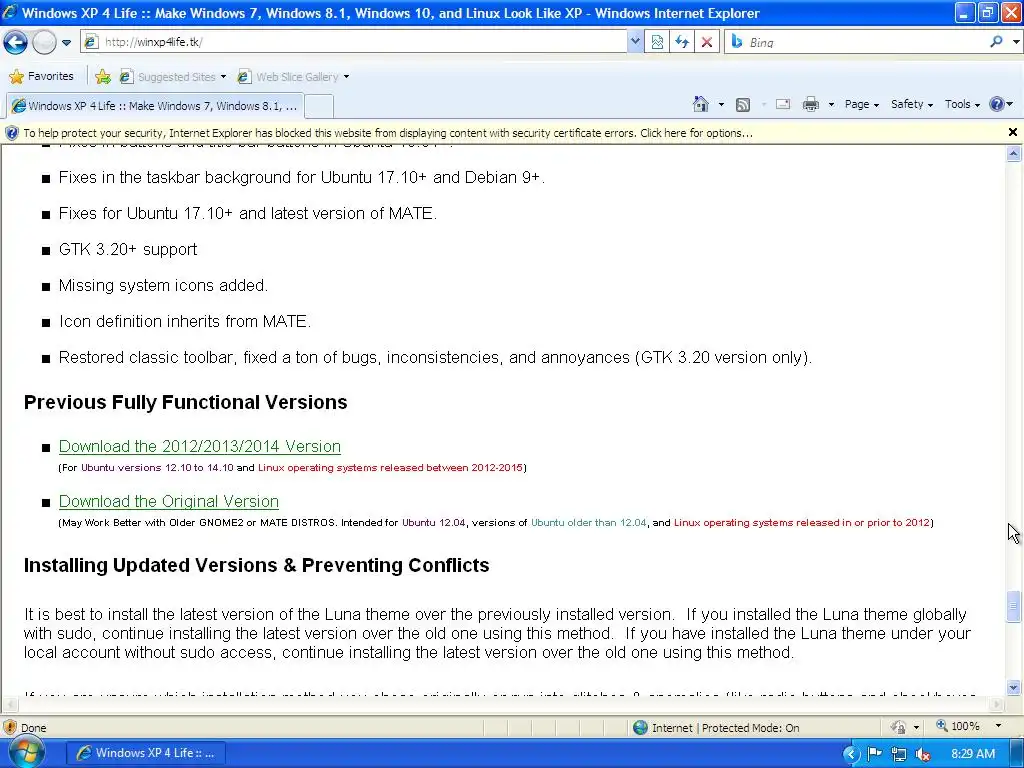This screenshot has width=1024, height=768.
Task: Click the network tray icon
Action: 899,754
